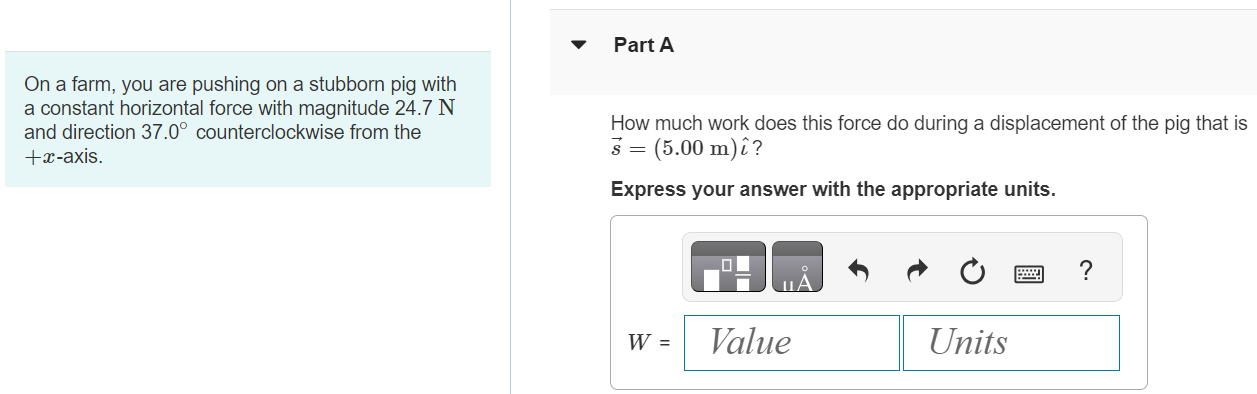This screenshot has width=1257, height=394.
Task: Redo the last answer edit
Action: coord(917,269)
